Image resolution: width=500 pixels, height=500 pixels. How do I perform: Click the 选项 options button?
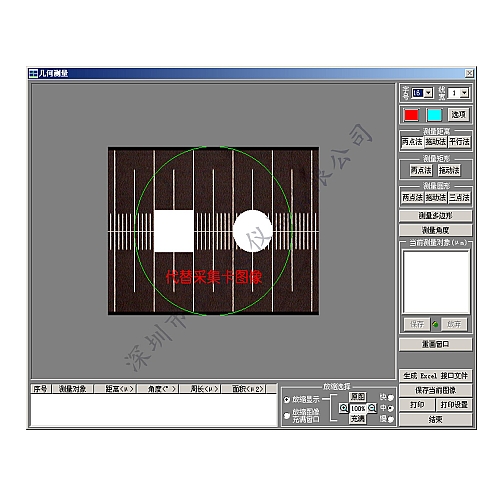(x=458, y=115)
